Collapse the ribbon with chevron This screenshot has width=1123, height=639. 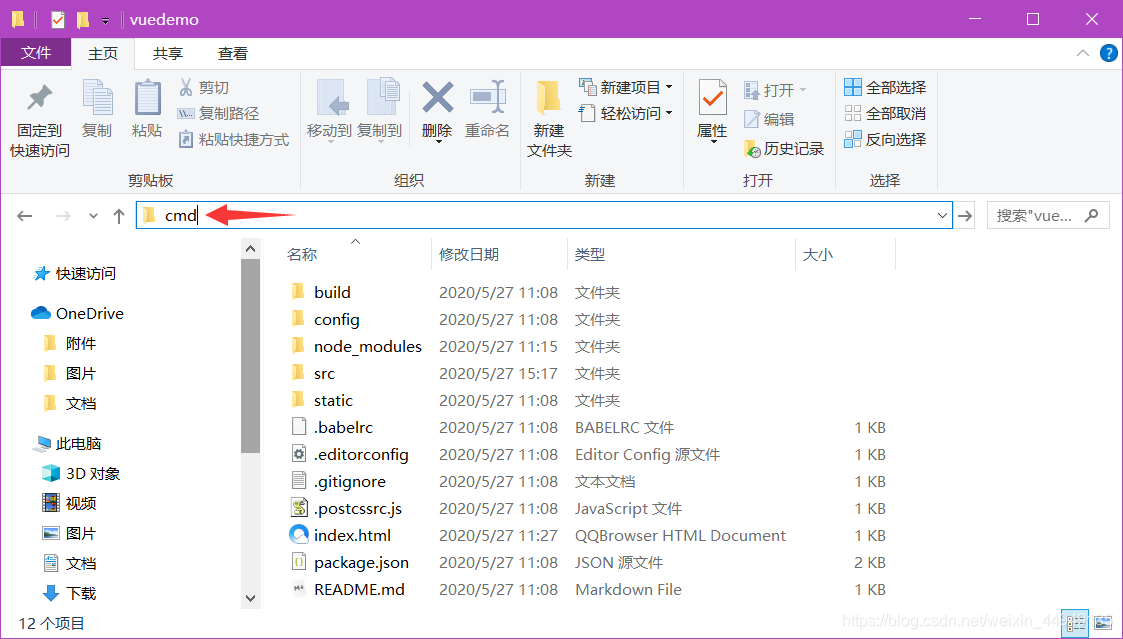point(1083,53)
